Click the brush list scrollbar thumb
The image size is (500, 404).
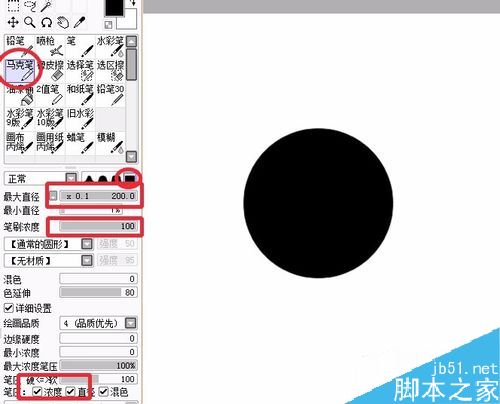pyautogui.click(x=132, y=64)
